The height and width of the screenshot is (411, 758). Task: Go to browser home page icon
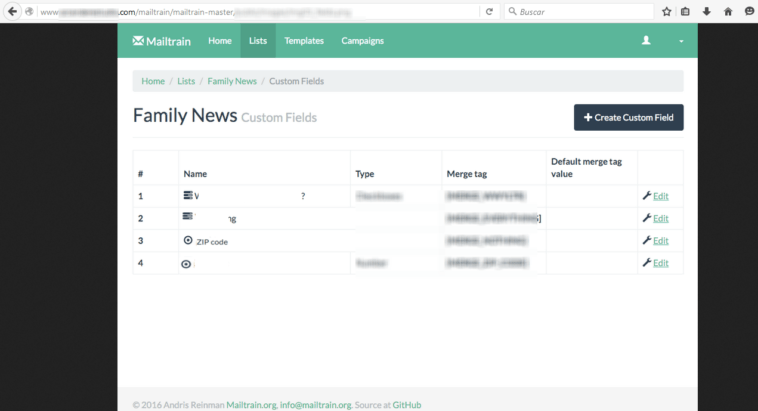click(728, 11)
